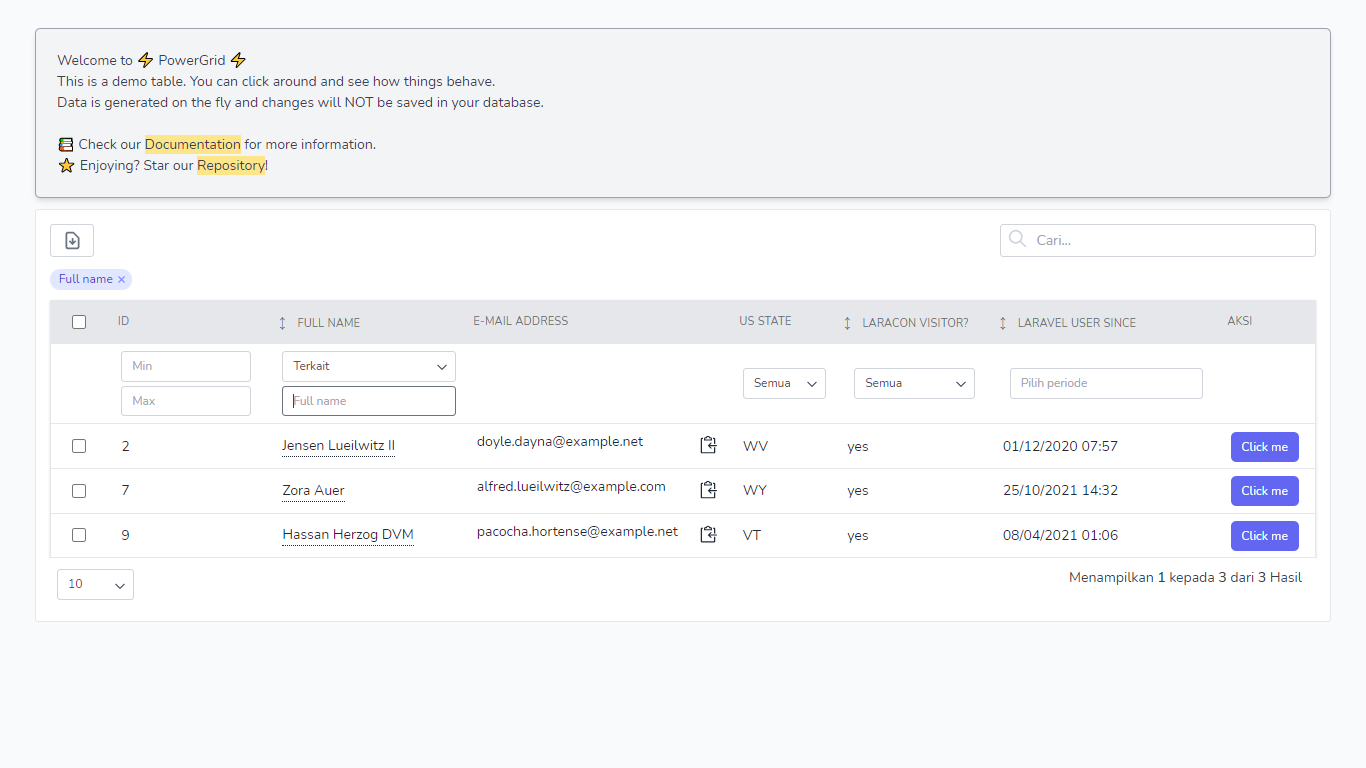Copy doyle.dayna's email with the clipboard icon
Image resolution: width=1366 pixels, height=768 pixels.
[708, 444]
